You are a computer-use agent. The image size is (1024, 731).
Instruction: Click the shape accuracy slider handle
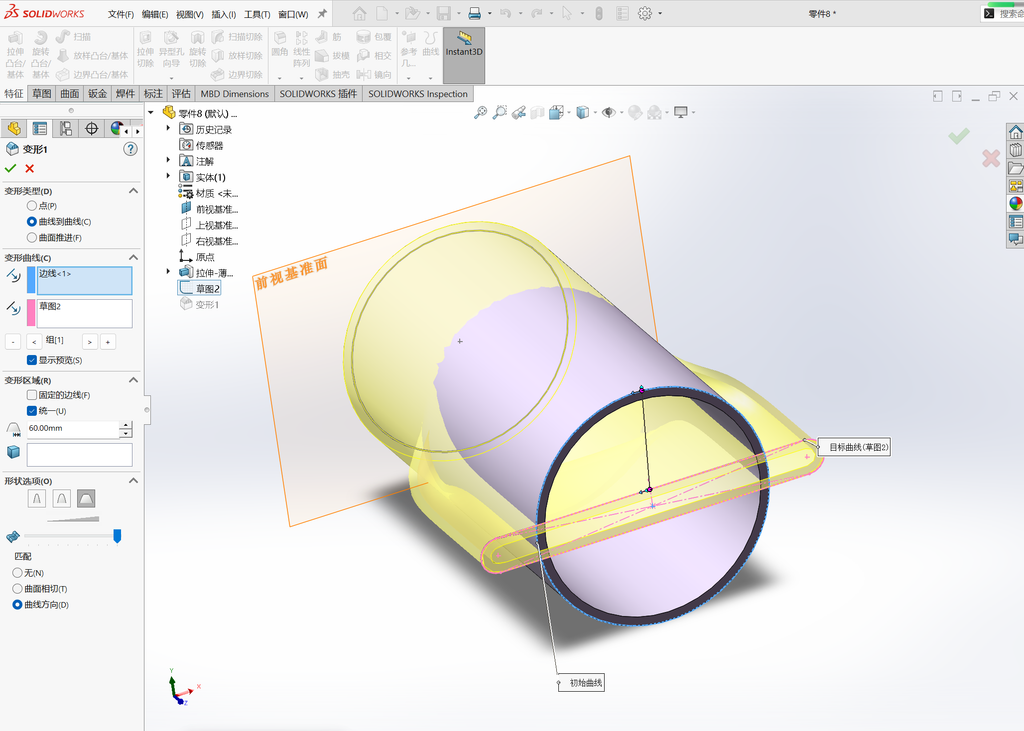coord(117,536)
